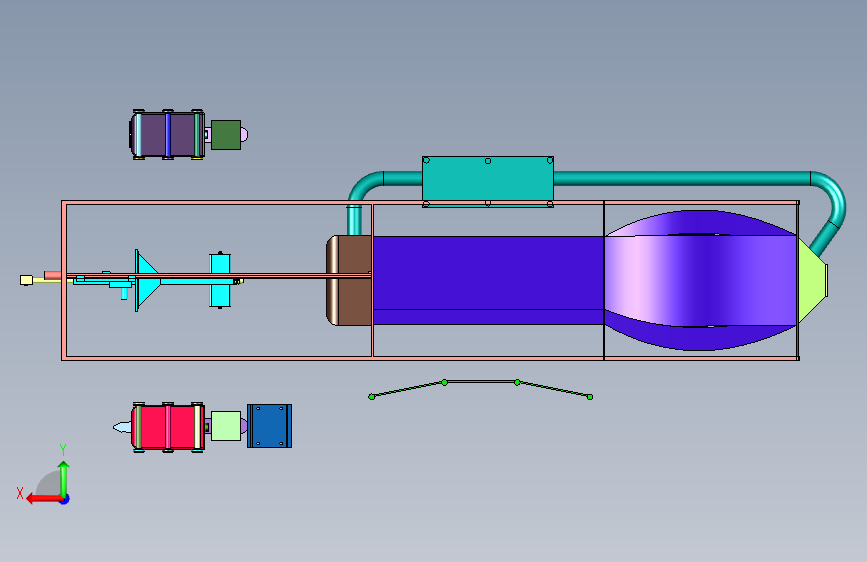
Task: Select the dark green box beside purple tank
Action: pos(226,135)
